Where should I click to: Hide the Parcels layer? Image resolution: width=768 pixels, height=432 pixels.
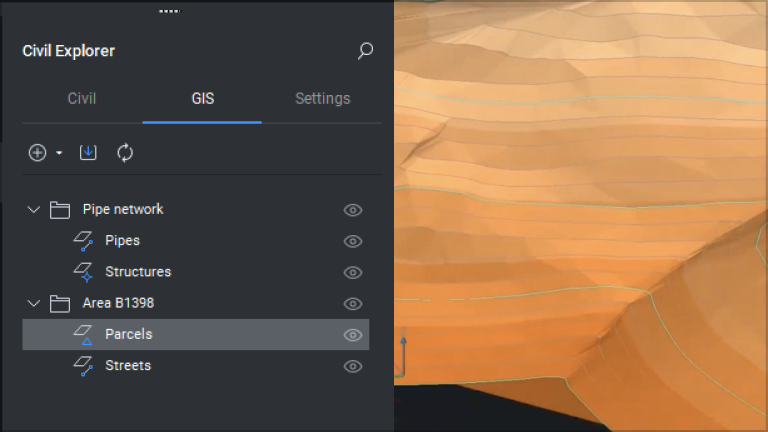tap(353, 335)
